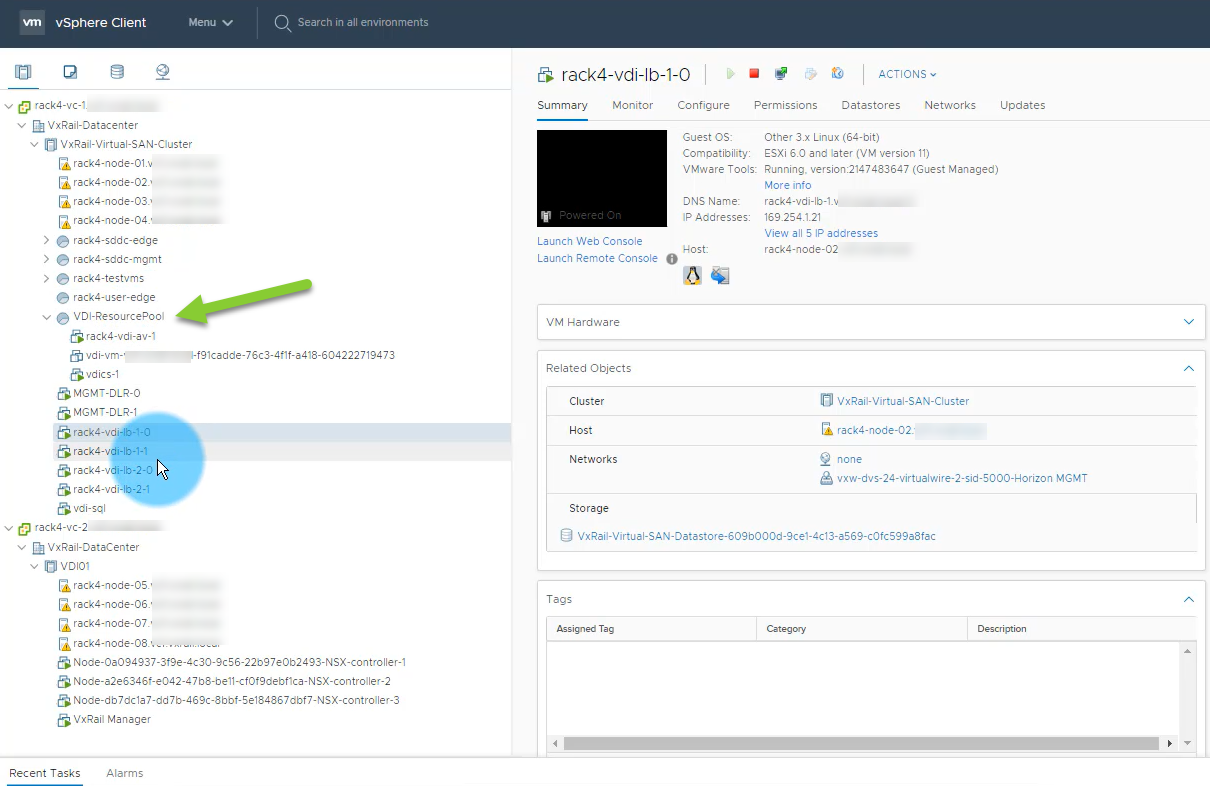Click the Take Snapshot clock icon
1210x786 pixels.
click(x=838, y=74)
